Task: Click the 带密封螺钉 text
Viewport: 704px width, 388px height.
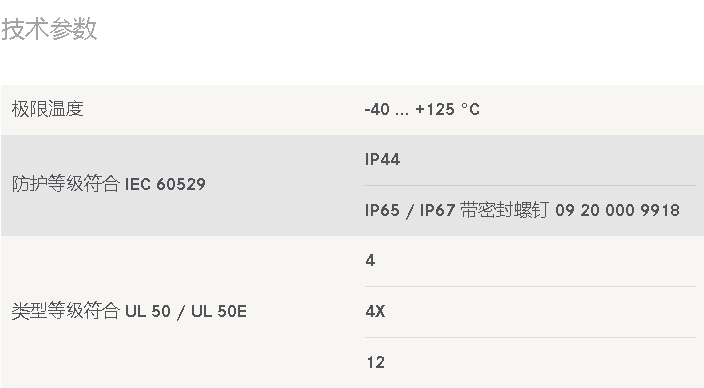Action: 505,210
